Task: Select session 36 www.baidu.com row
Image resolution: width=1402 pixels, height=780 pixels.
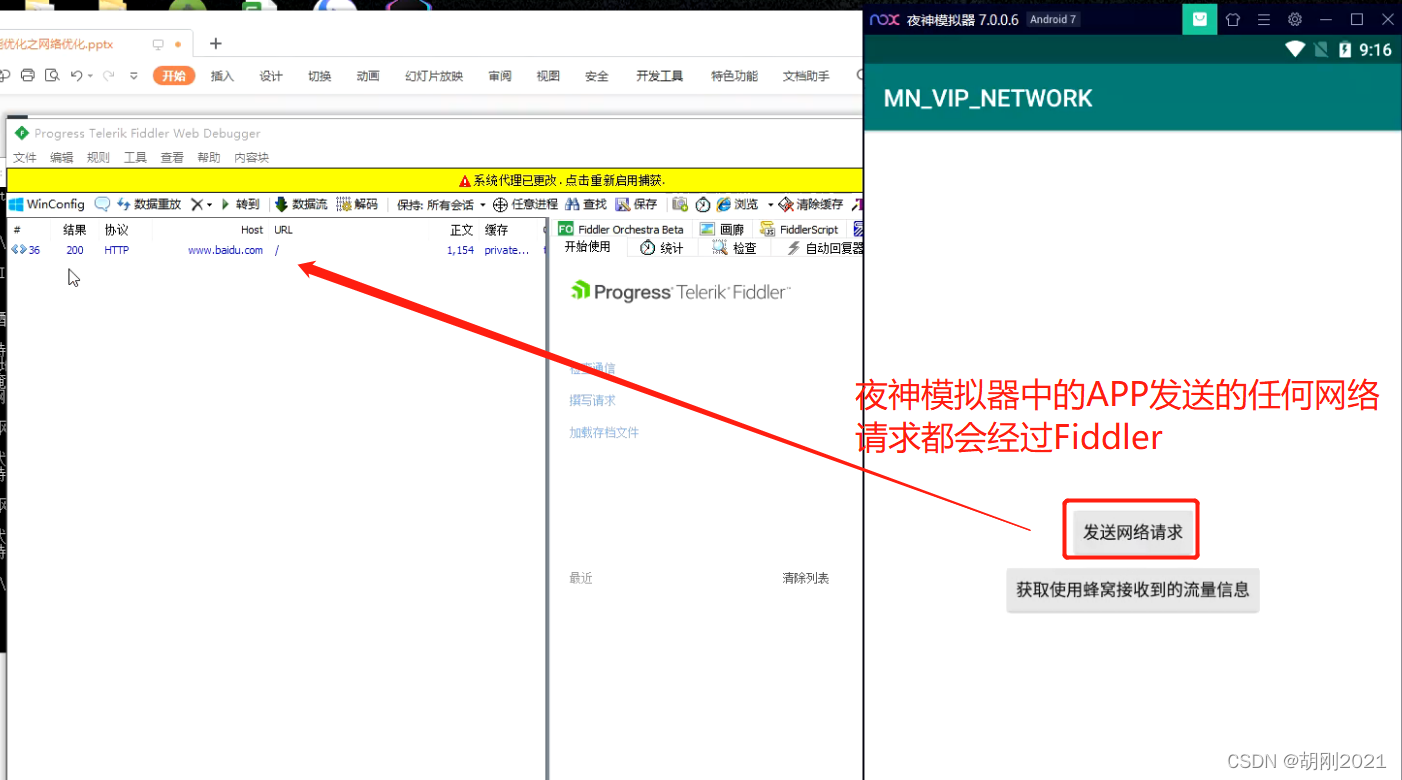Action: pyautogui.click(x=276, y=250)
